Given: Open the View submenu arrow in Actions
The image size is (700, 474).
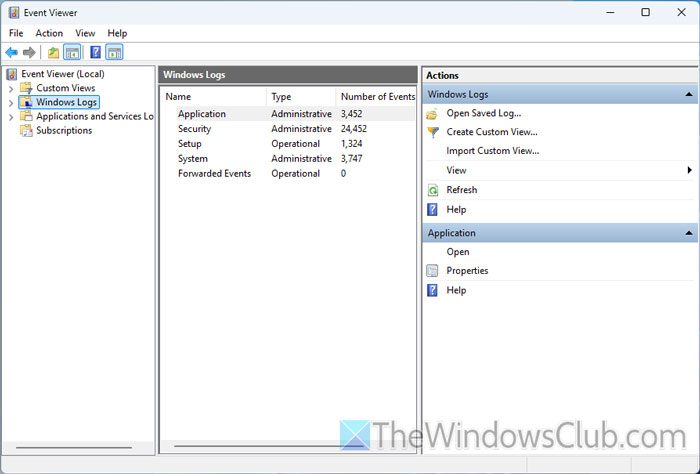Looking at the screenshot, I should (690, 170).
